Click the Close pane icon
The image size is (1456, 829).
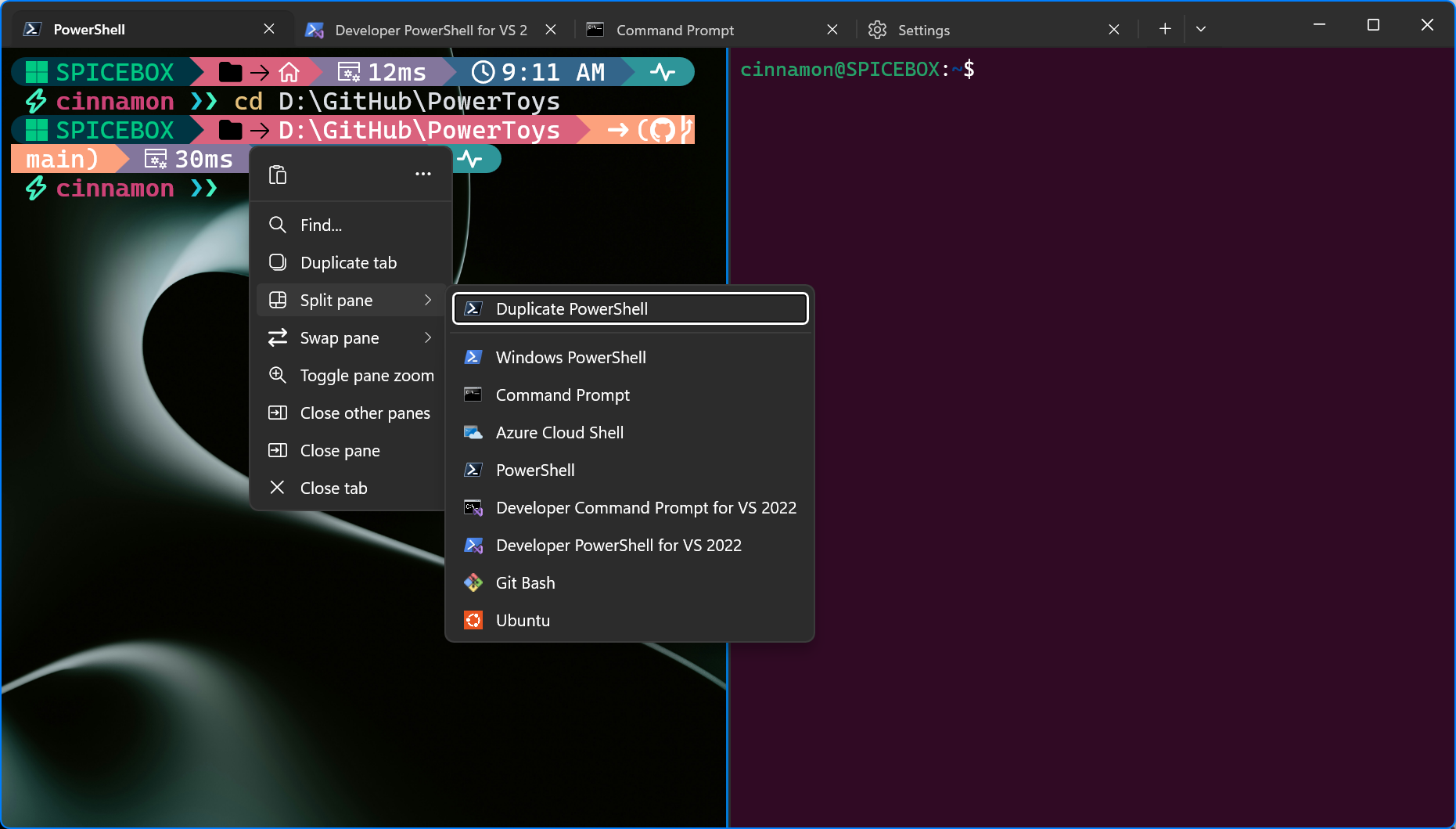pyautogui.click(x=277, y=450)
